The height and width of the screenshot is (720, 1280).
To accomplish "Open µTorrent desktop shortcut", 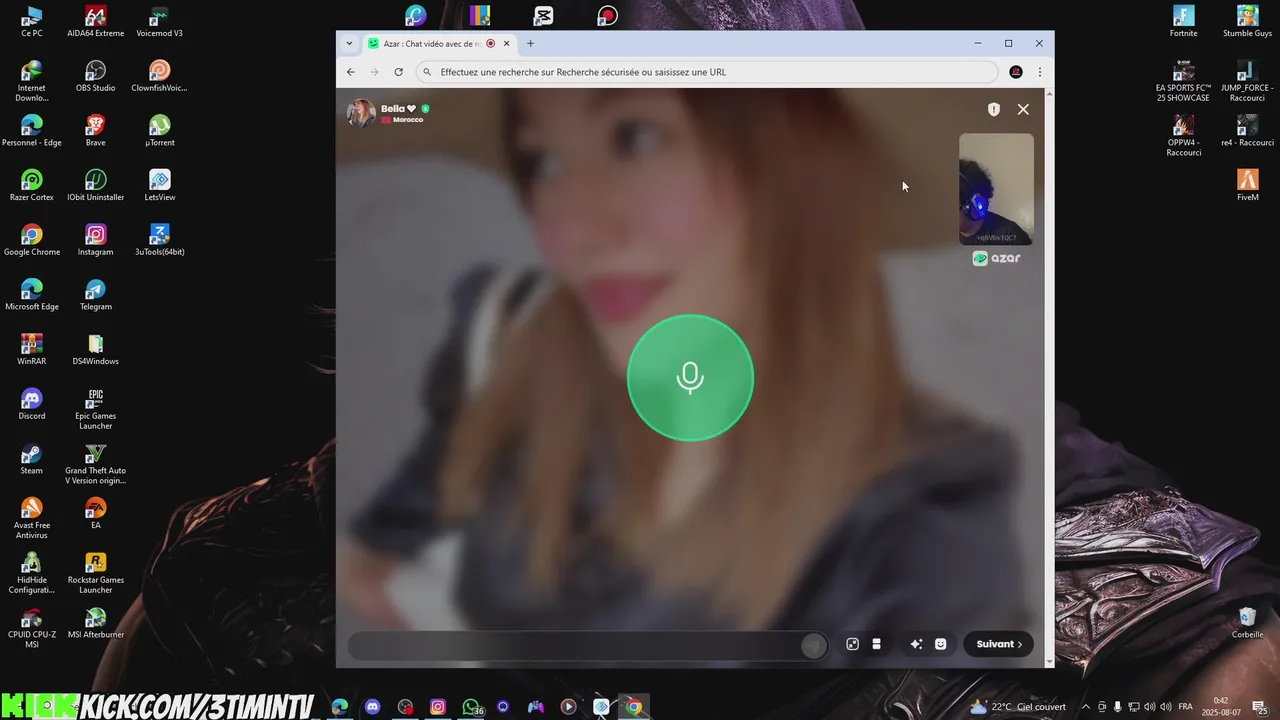I will coord(159,131).
